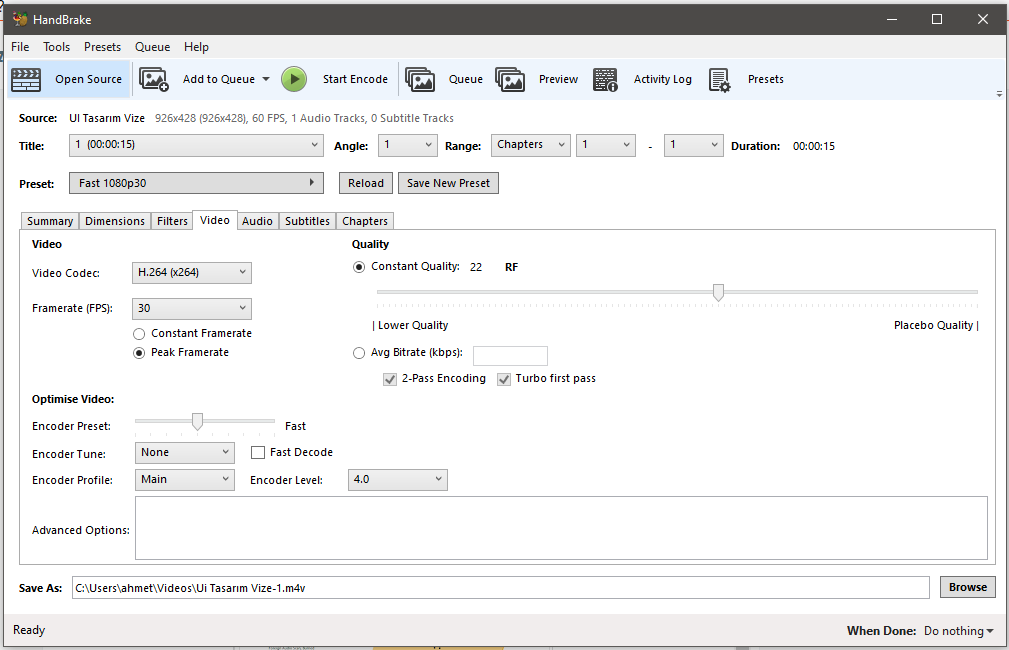
Task: Select the Constant Quality radio button
Action: pos(359,267)
